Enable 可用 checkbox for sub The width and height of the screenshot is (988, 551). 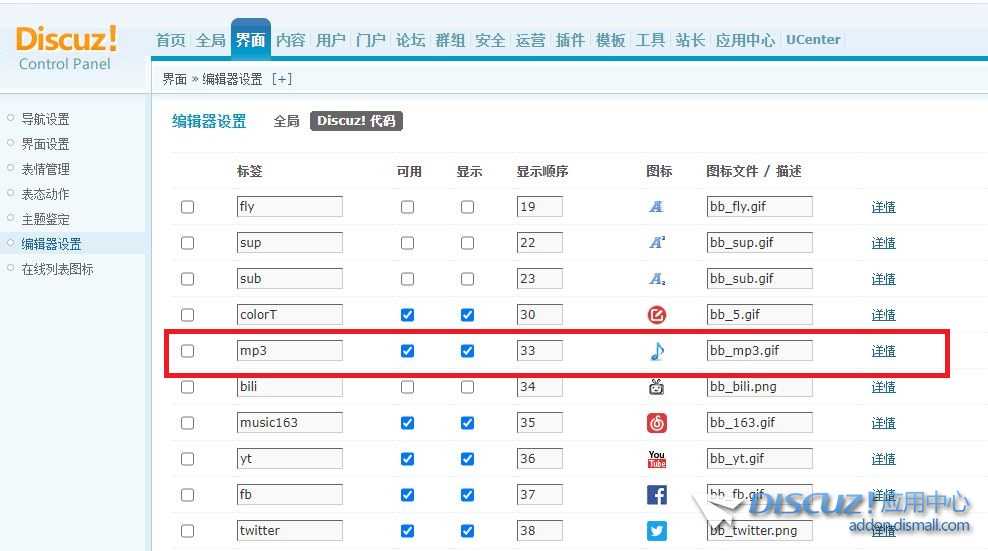point(408,279)
